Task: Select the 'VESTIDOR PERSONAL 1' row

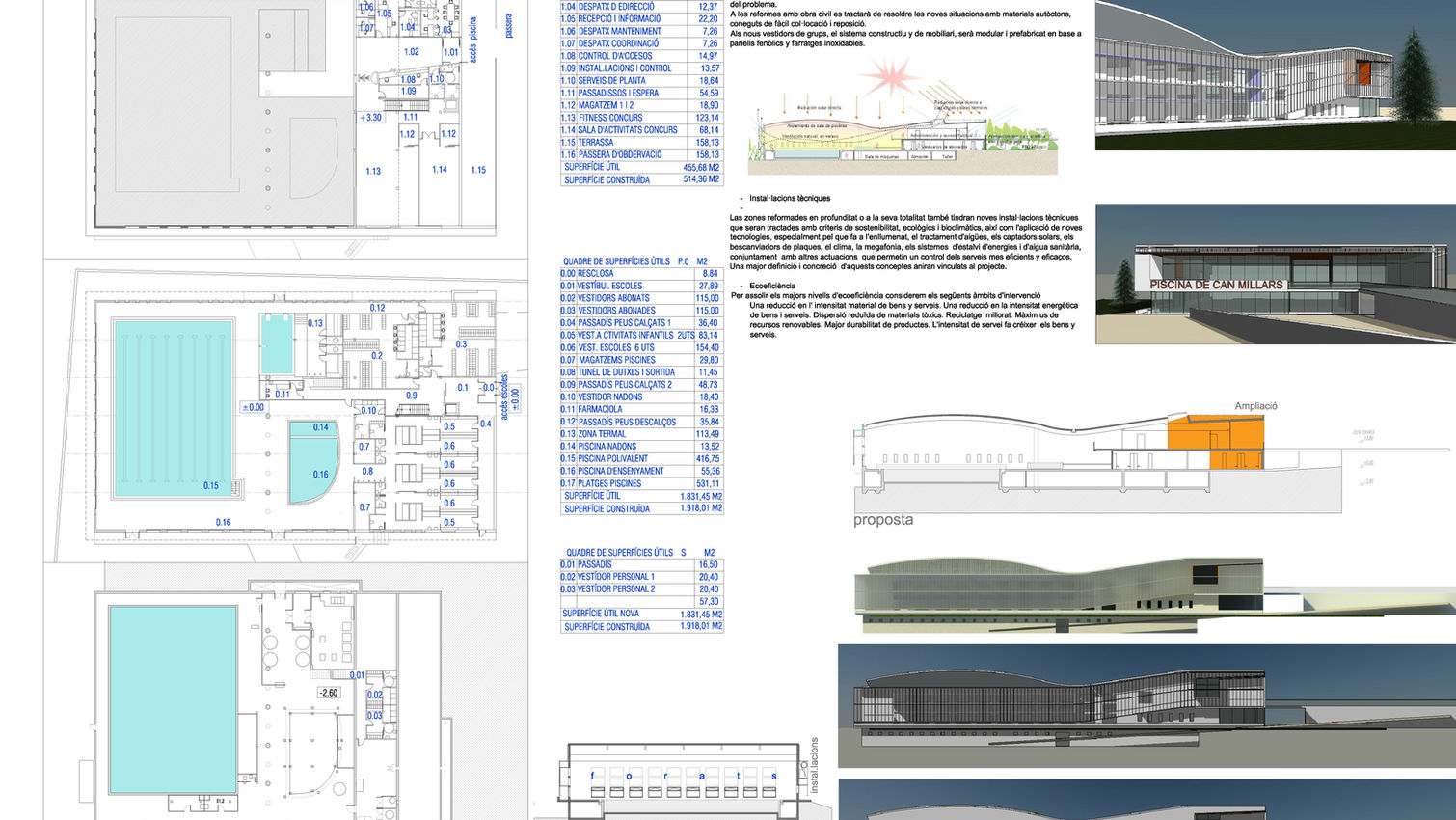Action: (x=640, y=577)
